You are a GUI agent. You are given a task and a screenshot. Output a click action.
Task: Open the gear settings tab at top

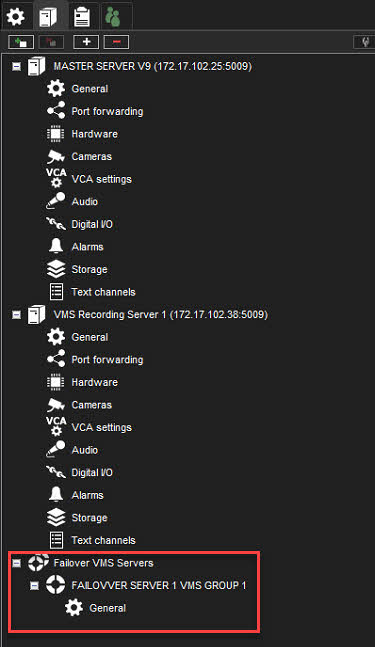(16, 17)
